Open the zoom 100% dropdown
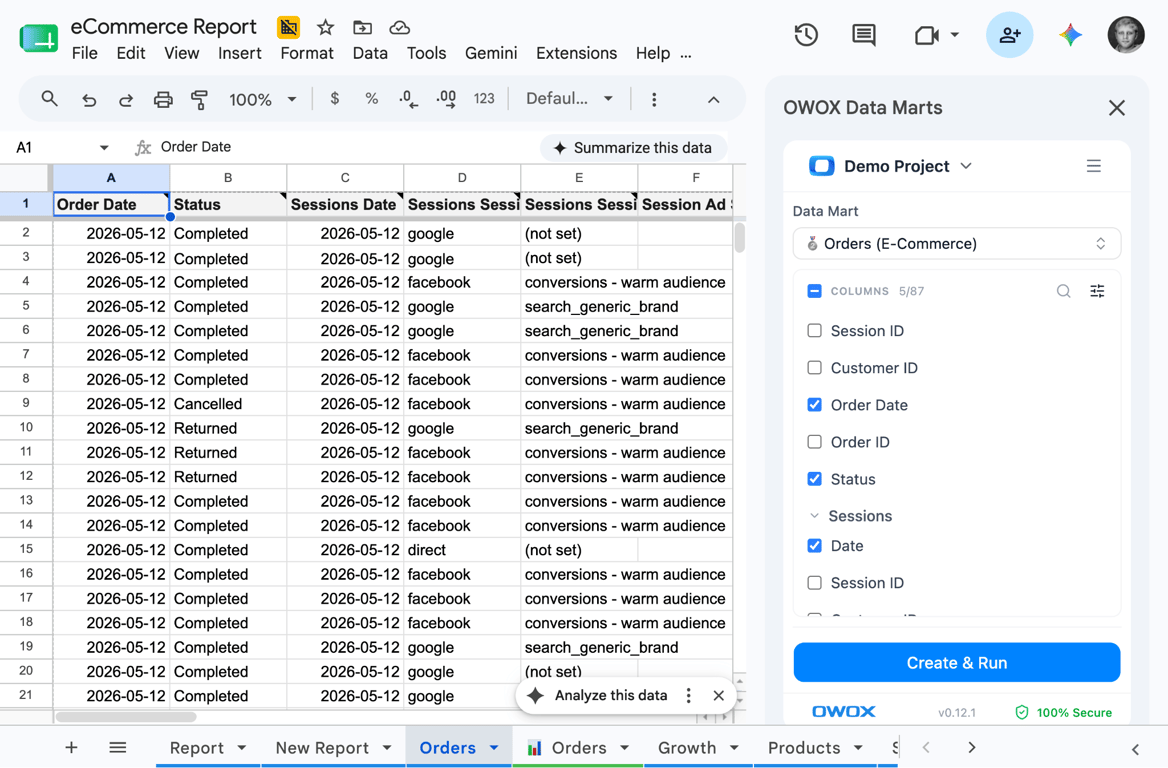The image size is (1168, 768). (262, 99)
